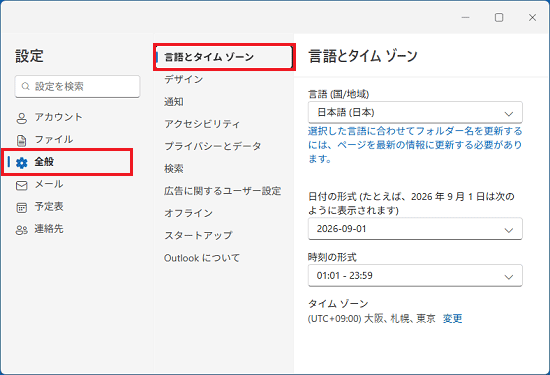
Task: Close the settings window
Action: tap(532, 18)
